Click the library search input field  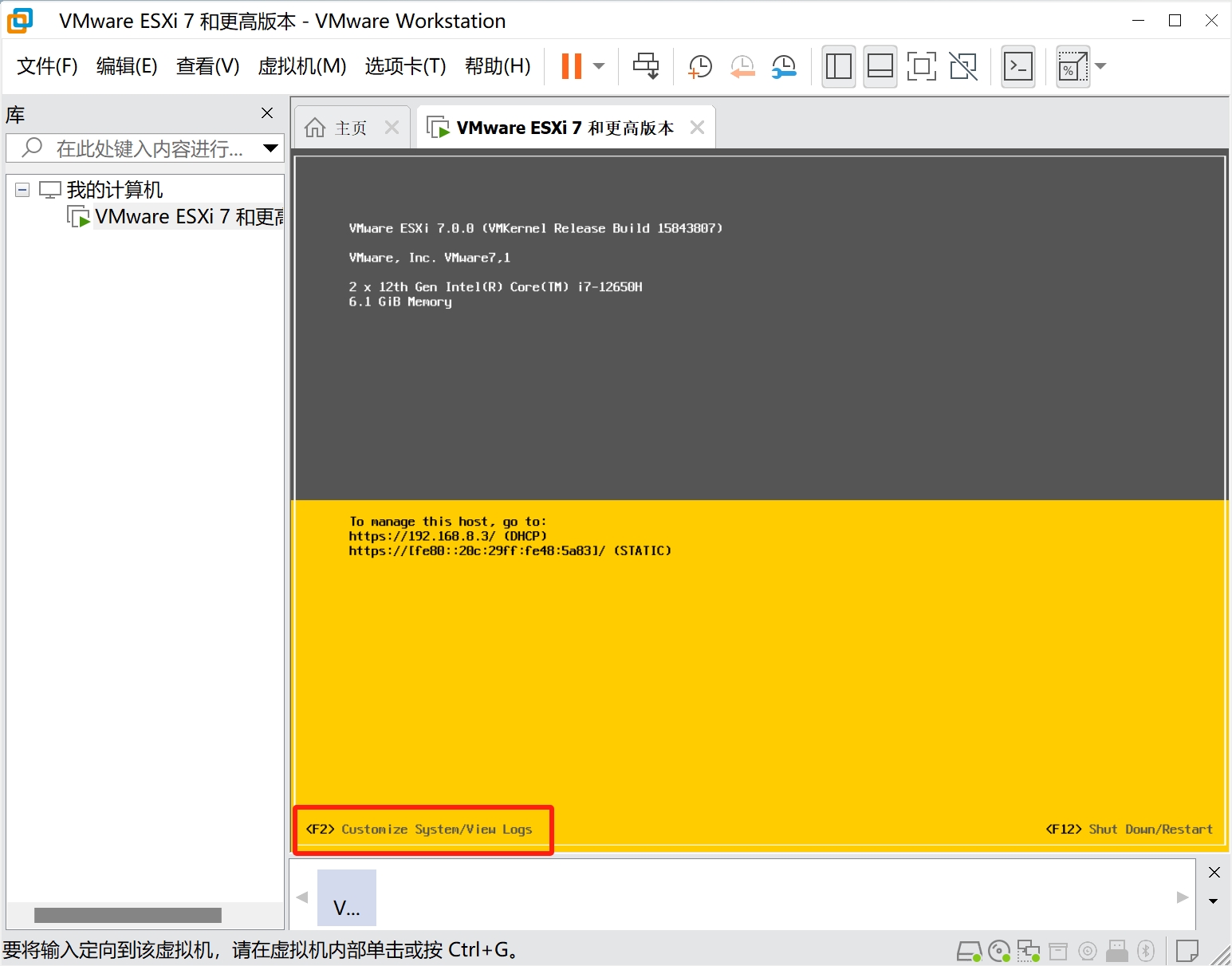click(x=148, y=148)
